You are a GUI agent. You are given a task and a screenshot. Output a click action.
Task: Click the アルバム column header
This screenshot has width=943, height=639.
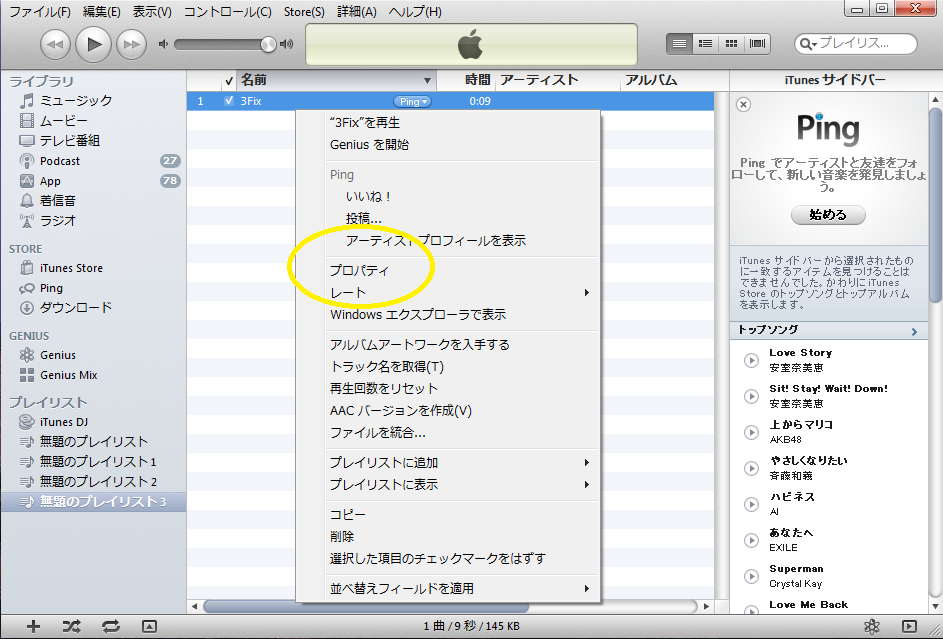click(x=651, y=81)
